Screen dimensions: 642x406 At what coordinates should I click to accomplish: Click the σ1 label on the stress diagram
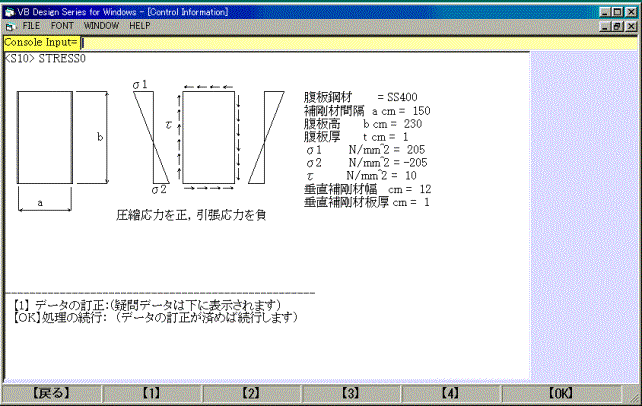click(140, 85)
